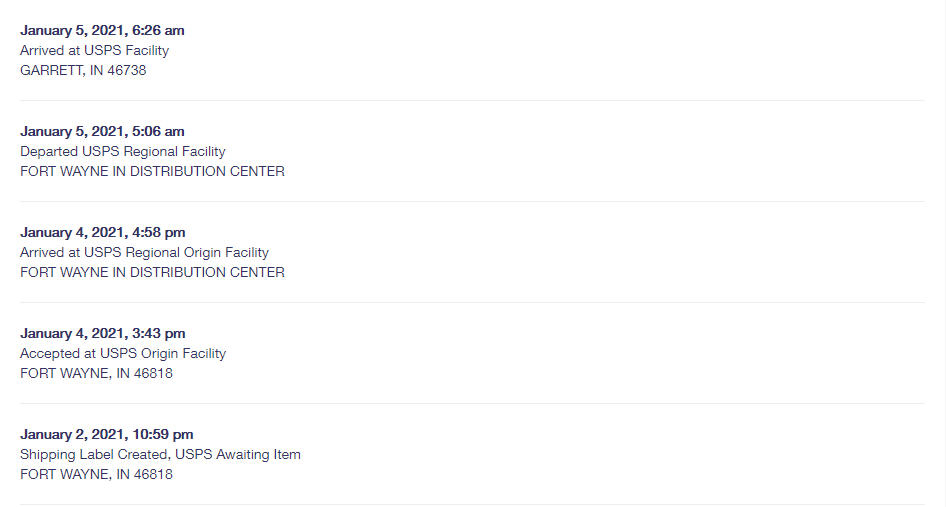946x507 pixels.
Task: Click the January 4, 2021, 4:58 pm timestamp
Action: point(103,232)
